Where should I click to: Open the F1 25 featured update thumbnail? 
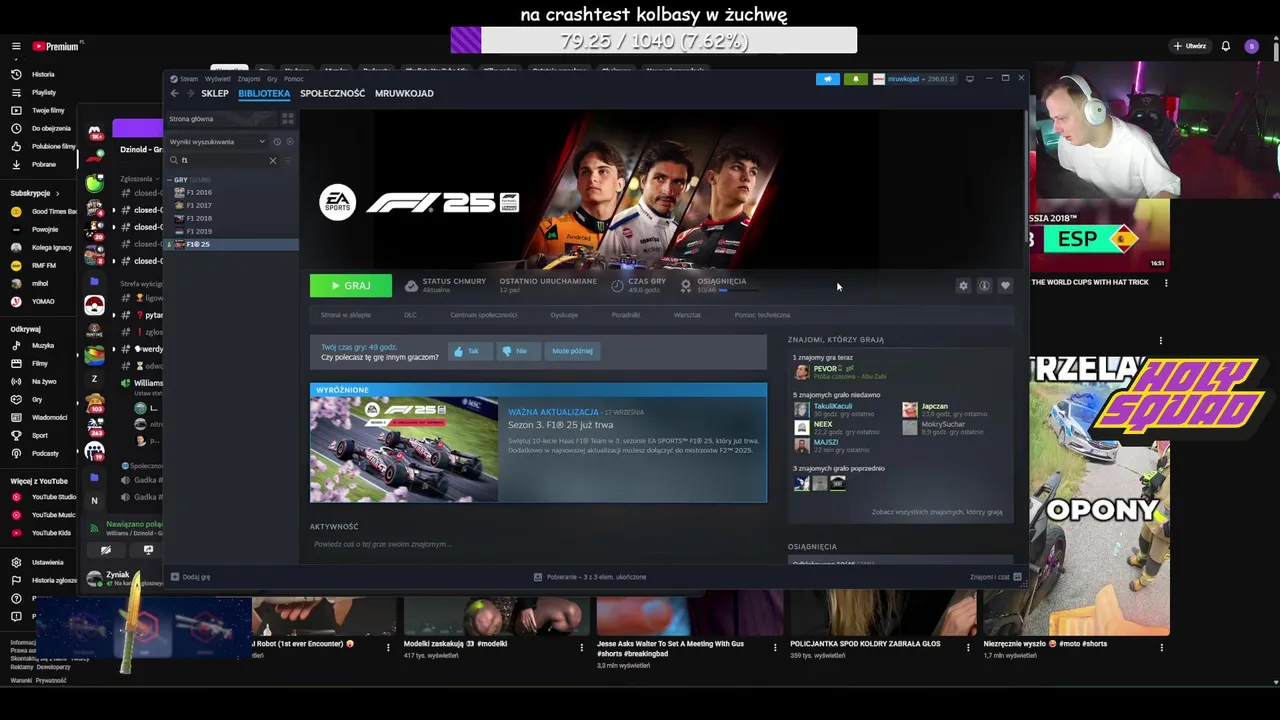[404, 449]
